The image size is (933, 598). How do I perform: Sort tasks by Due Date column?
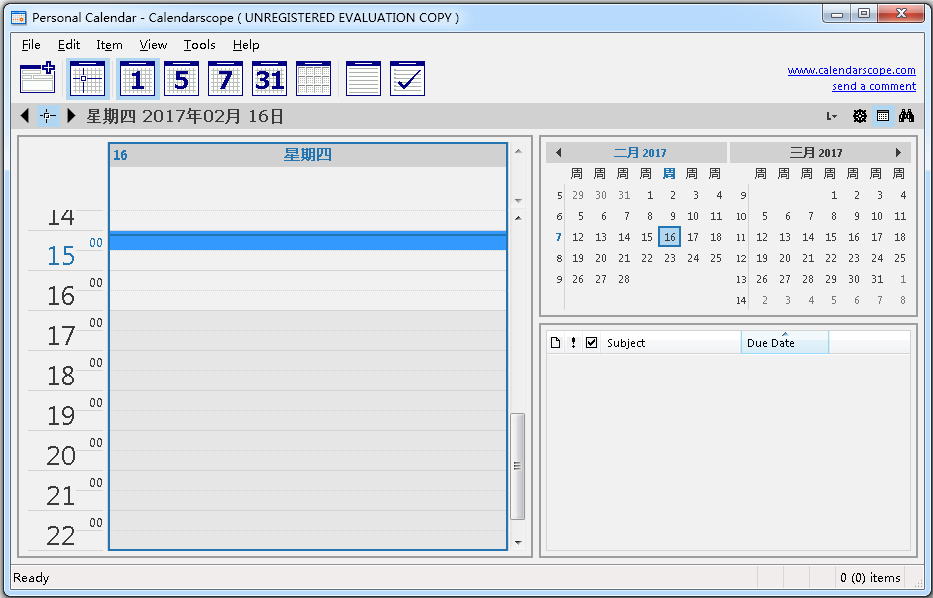coord(785,343)
